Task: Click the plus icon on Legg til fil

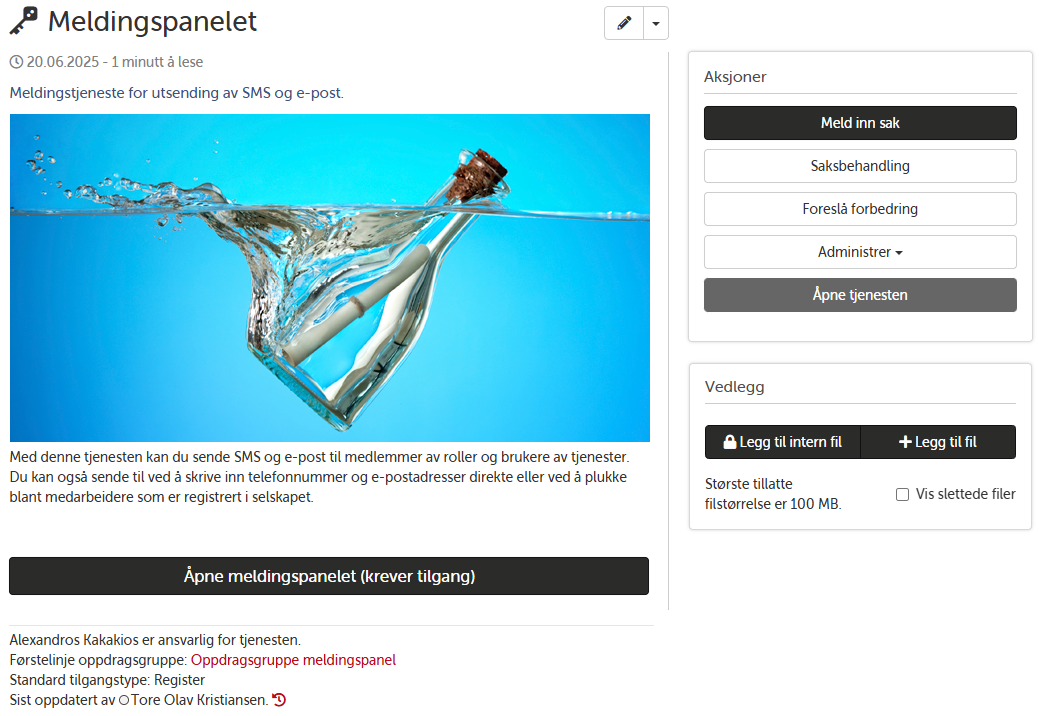Action: (905, 442)
